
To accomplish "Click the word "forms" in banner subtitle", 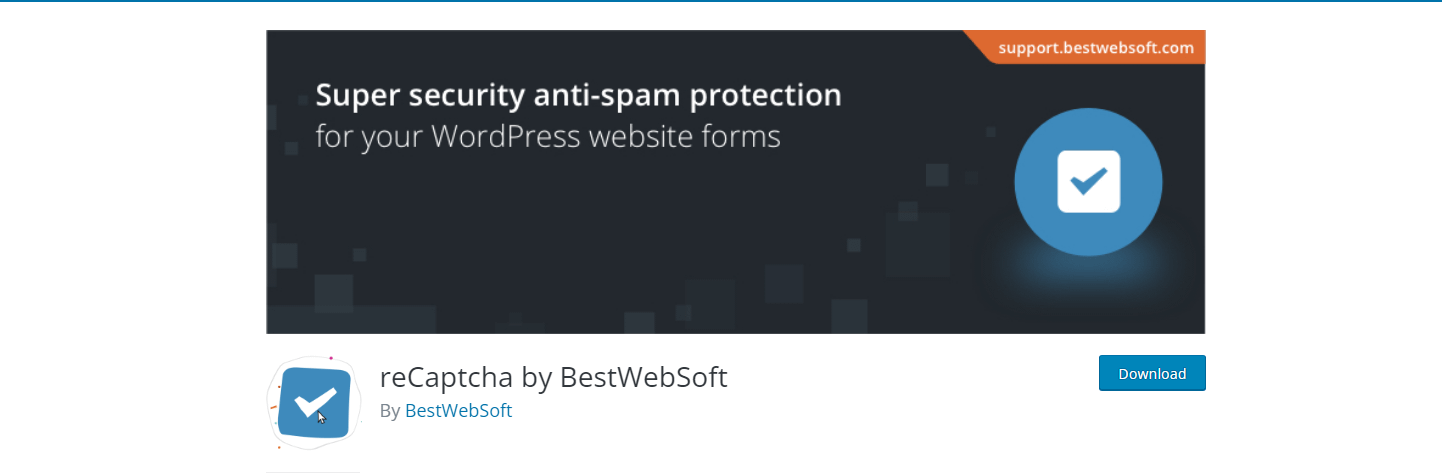I will (x=745, y=135).
